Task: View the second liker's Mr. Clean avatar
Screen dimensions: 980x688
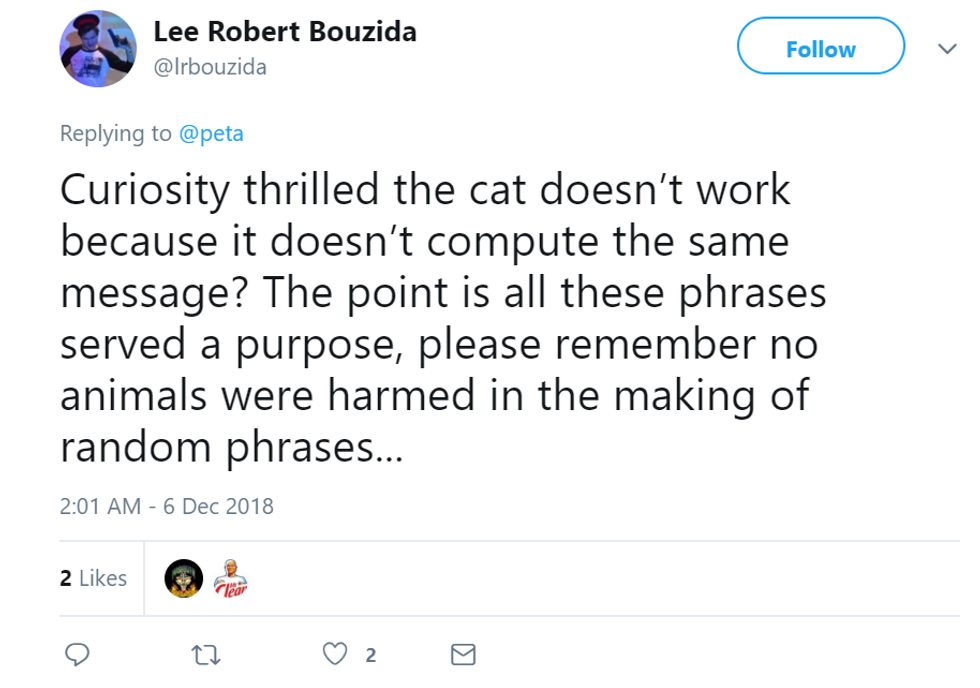Action: 230,578
